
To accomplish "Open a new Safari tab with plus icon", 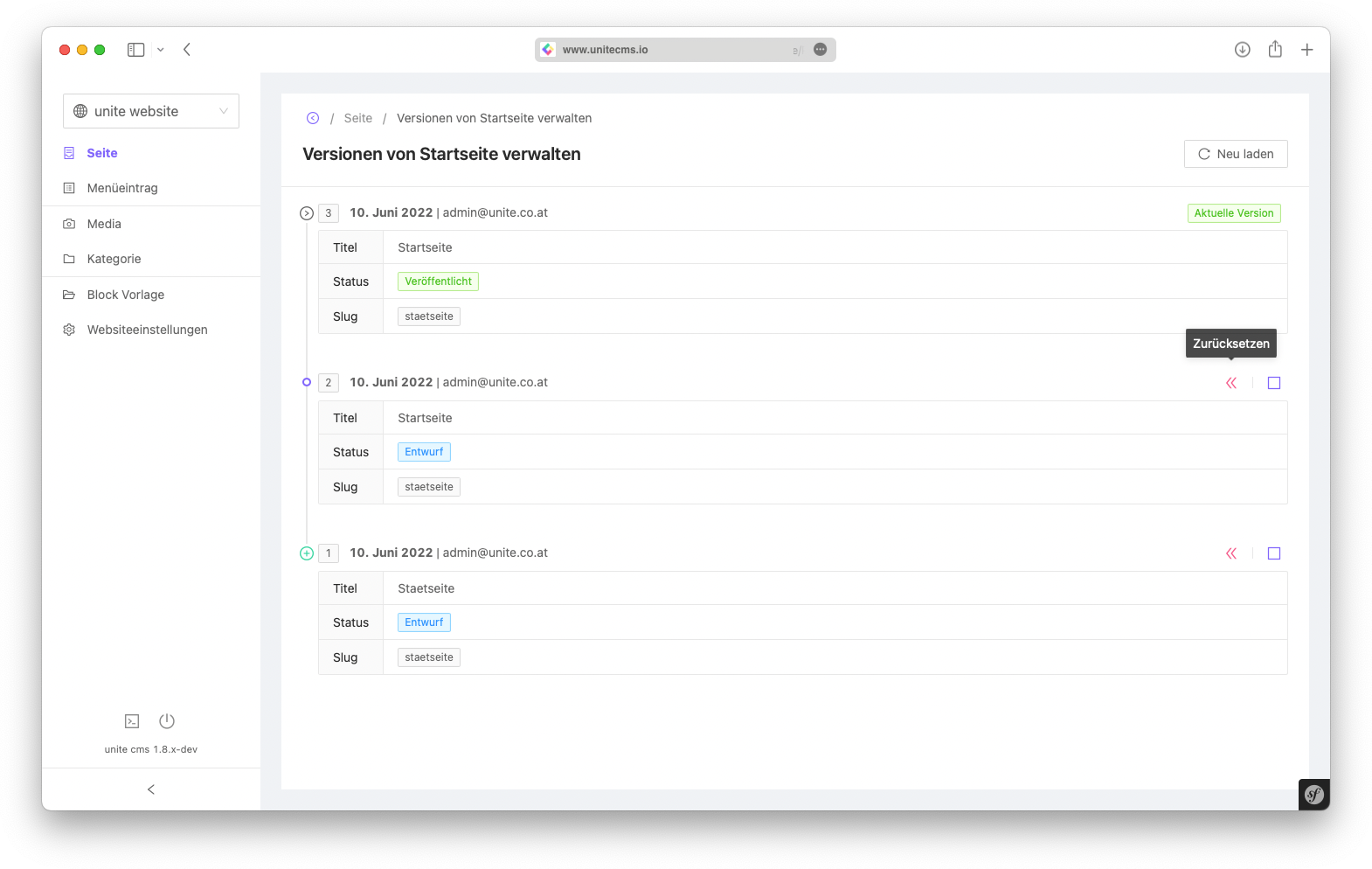I will tap(1307, 50).
